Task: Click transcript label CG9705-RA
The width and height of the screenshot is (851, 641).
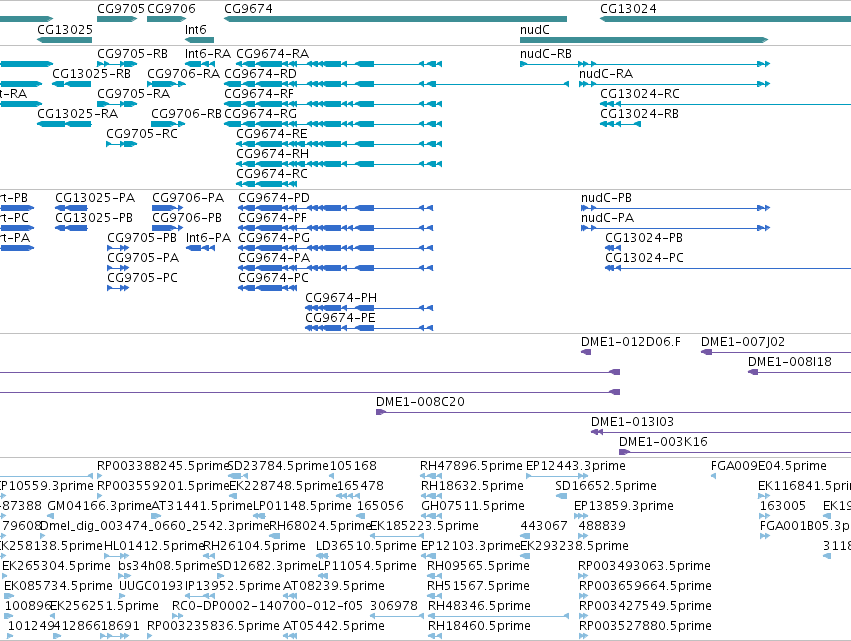Action: coord(134,94)
